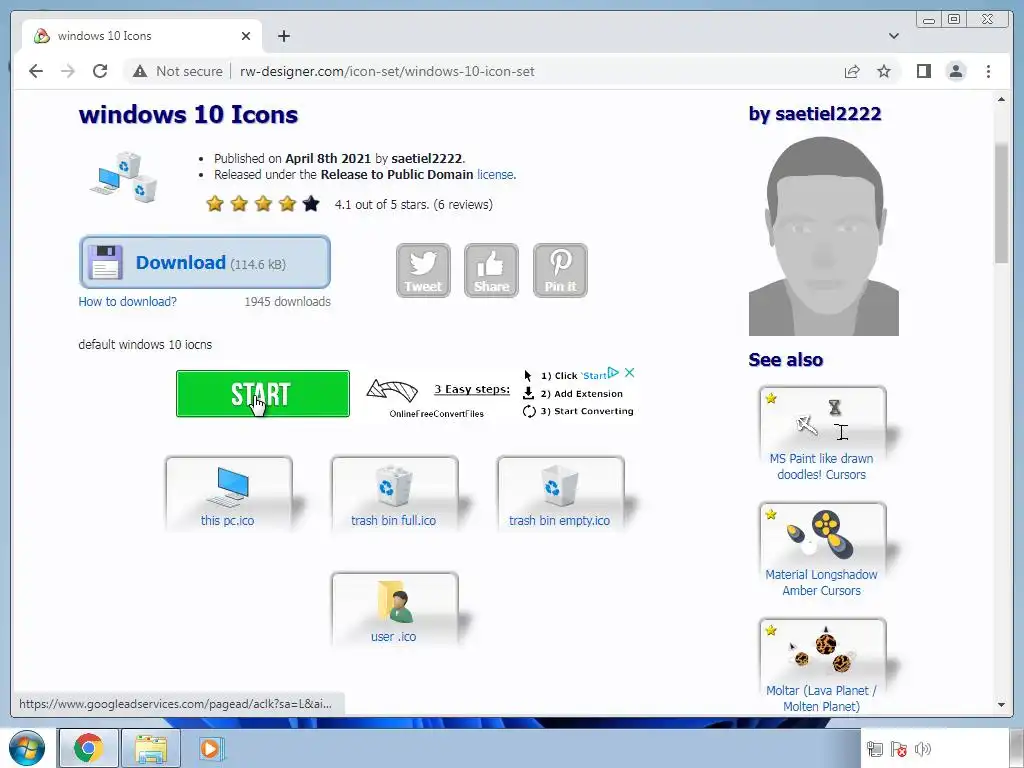Reload the page with the refresh icon
The image size is (1024, 768).
tap(100, 71)
